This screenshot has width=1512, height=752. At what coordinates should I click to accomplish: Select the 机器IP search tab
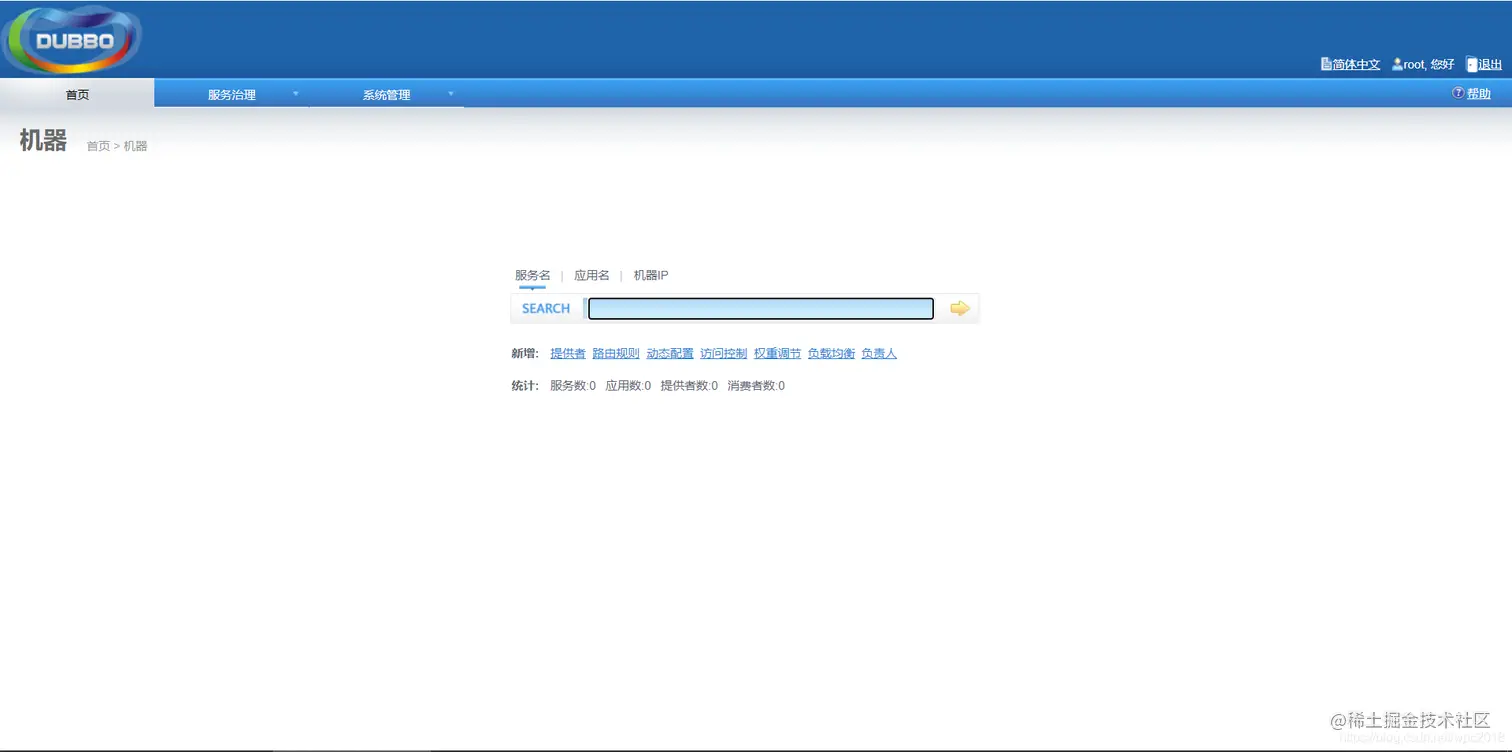650,275
